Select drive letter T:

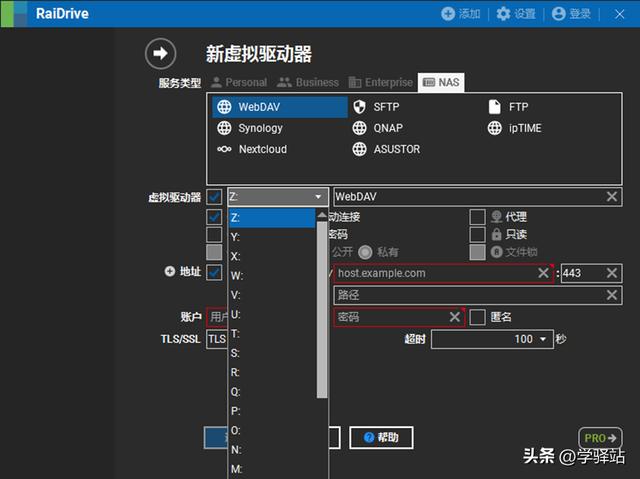[271, 334]
